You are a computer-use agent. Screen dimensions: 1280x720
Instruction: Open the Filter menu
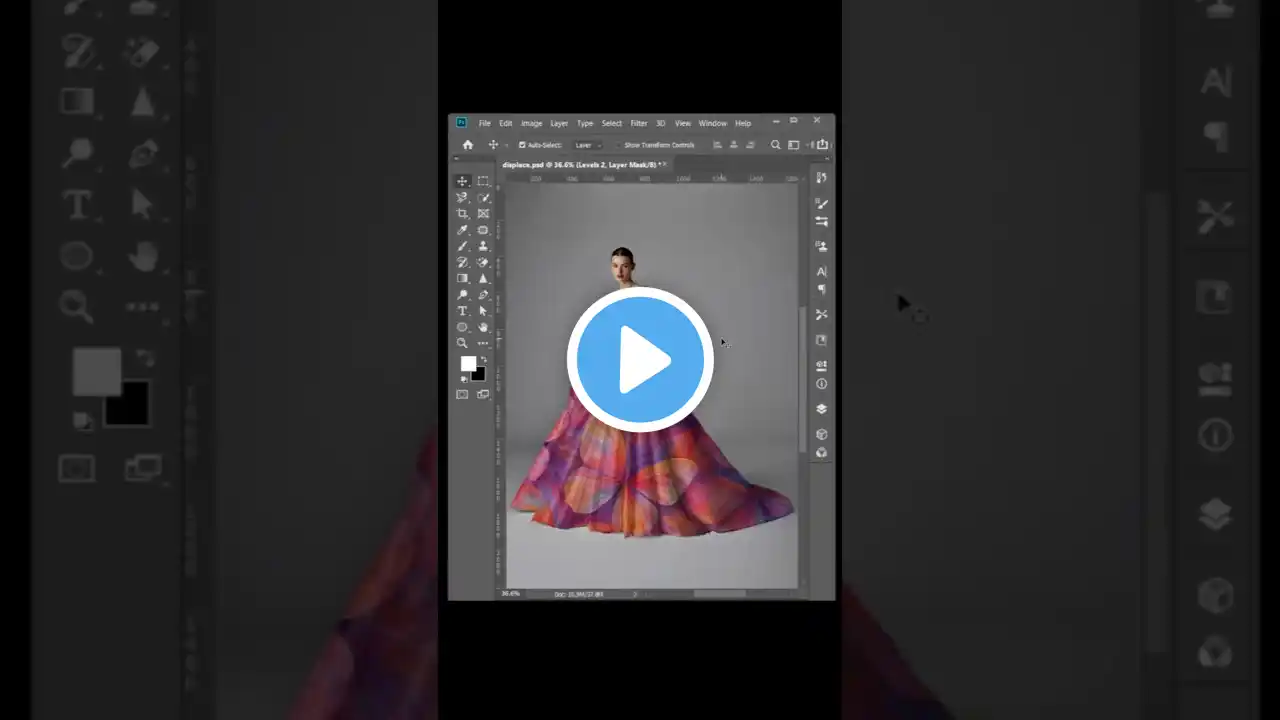click(x=638, y=123)
